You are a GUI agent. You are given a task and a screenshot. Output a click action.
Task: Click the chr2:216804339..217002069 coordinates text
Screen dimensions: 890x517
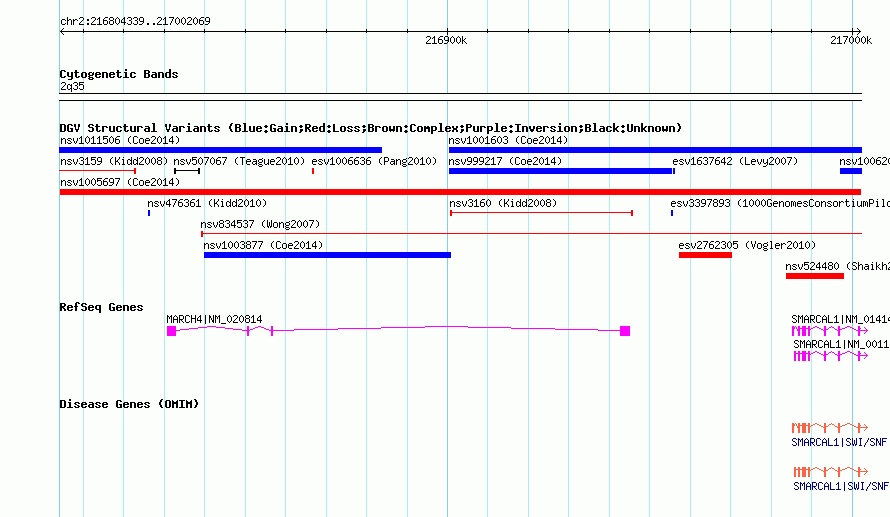(x=135, y=21)
